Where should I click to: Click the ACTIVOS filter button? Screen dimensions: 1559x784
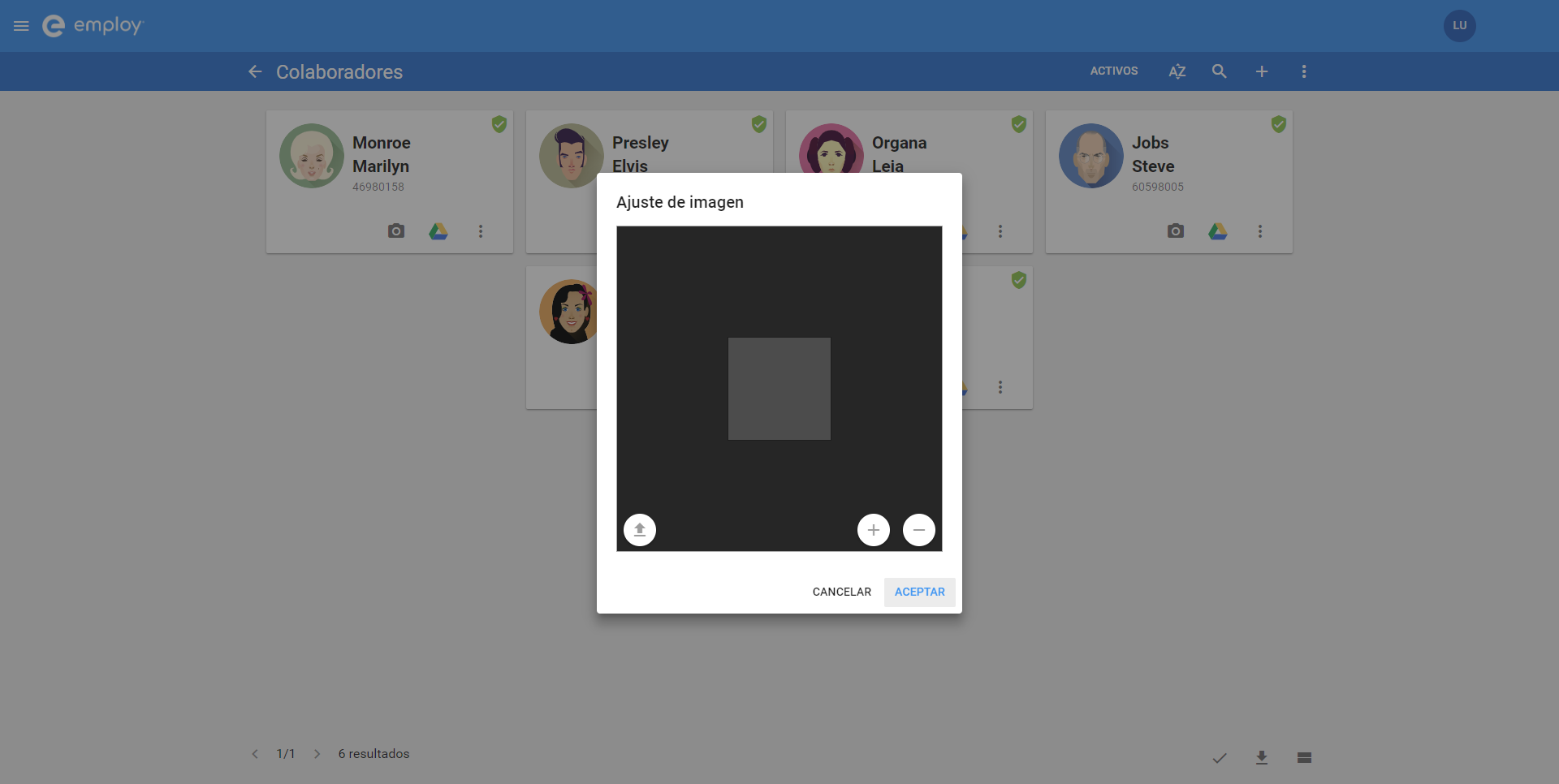[1114, 71]
